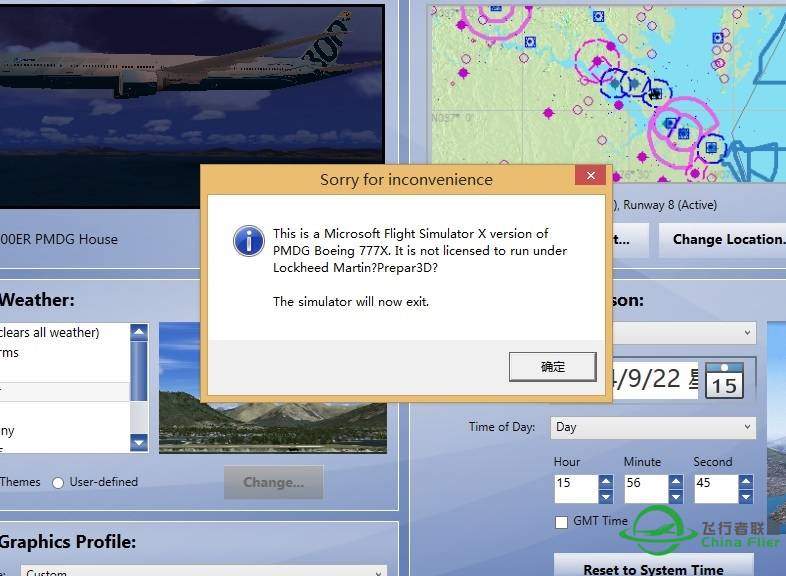
Task: Click the blue information icon in dialog
Action: (249, 241)
